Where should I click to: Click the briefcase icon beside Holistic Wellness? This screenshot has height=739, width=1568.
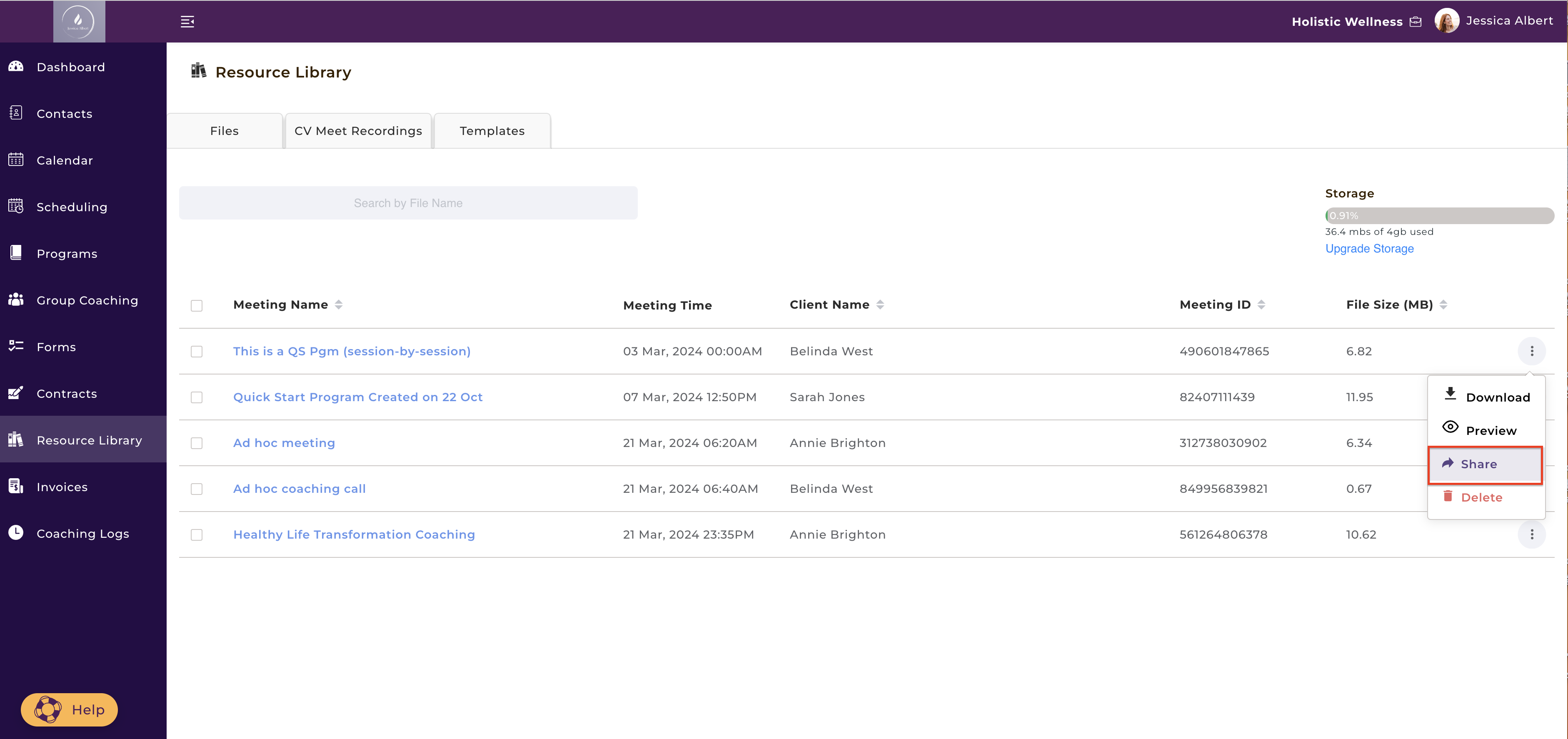tap(1416, 22)
